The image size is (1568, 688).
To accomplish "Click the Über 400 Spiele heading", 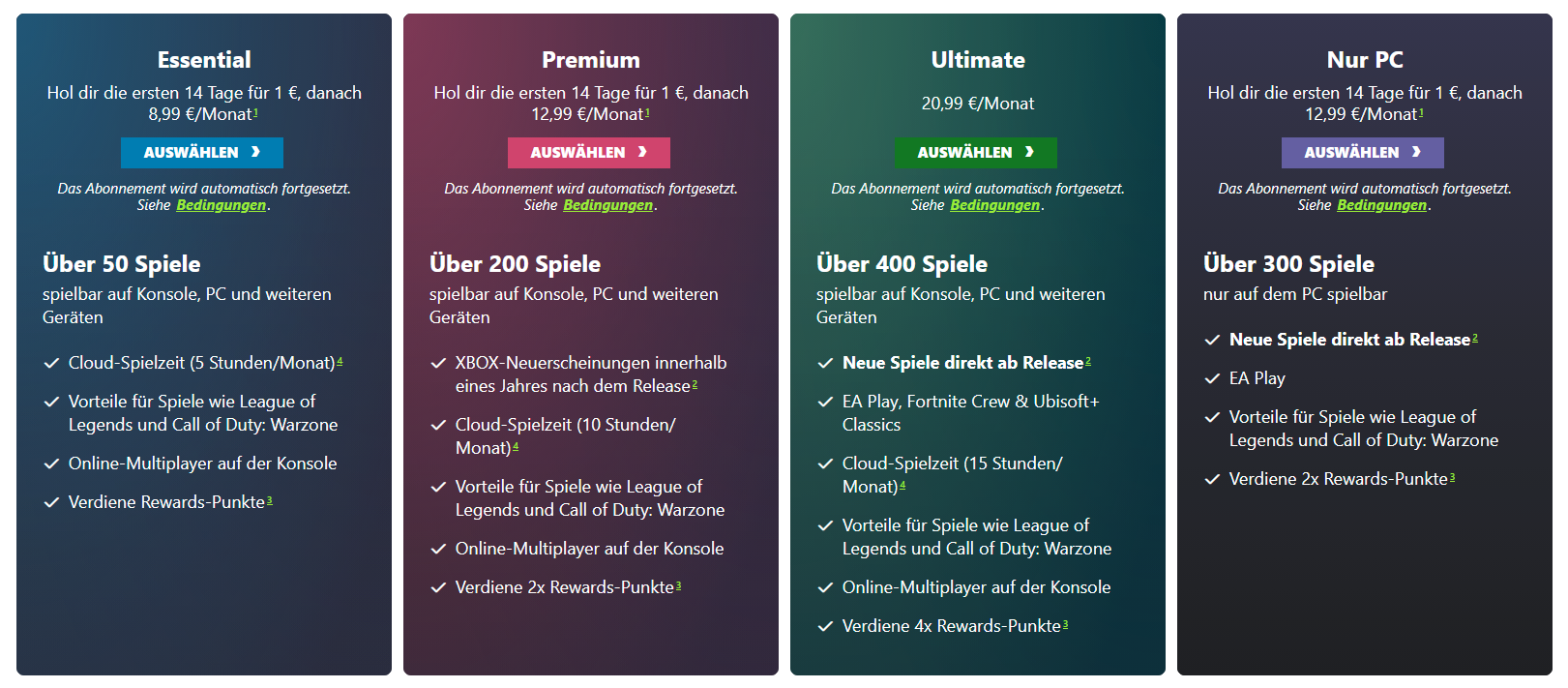I will tap(902, 264).
